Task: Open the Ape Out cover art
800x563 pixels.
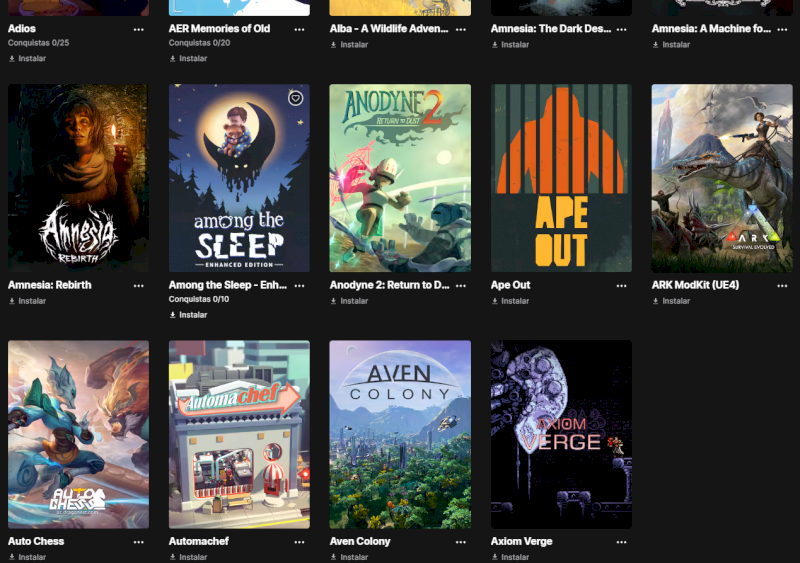Action: point(561,178)
